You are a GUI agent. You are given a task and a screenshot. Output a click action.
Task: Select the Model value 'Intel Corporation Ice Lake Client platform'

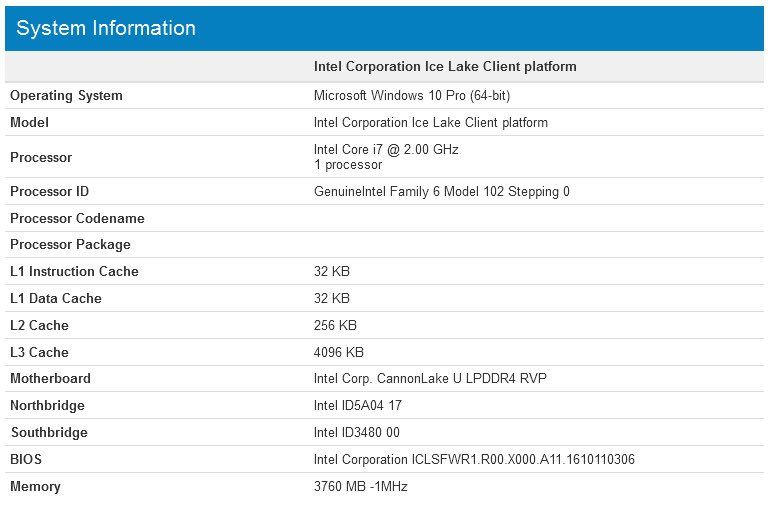pyautogui.click(x=430, y=122)
